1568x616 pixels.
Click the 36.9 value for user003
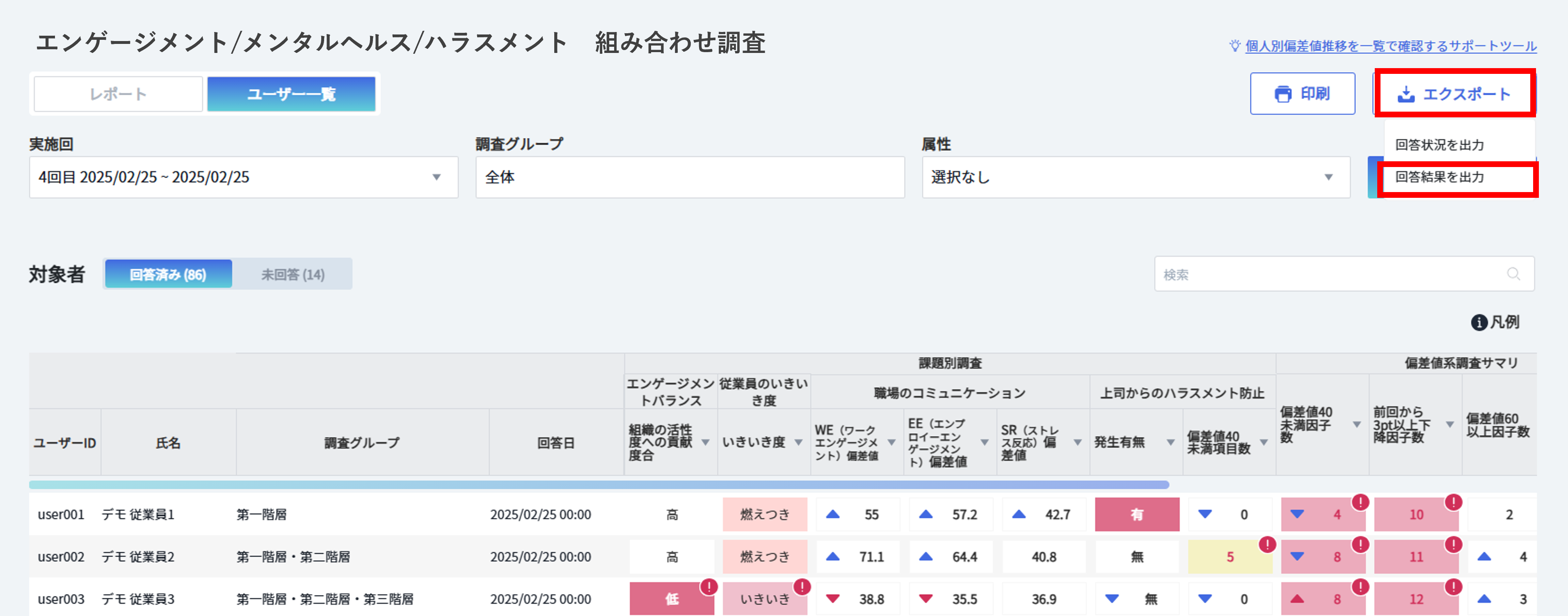point(1044,599)
